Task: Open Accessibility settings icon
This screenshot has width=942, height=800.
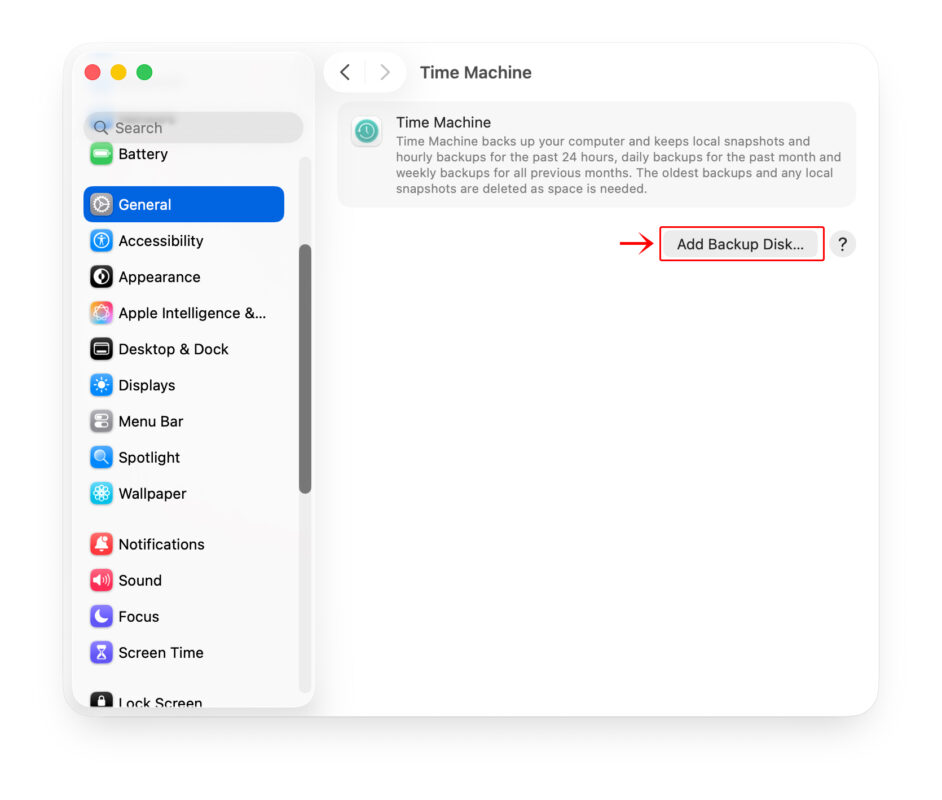Action: [x=101, y=241]
